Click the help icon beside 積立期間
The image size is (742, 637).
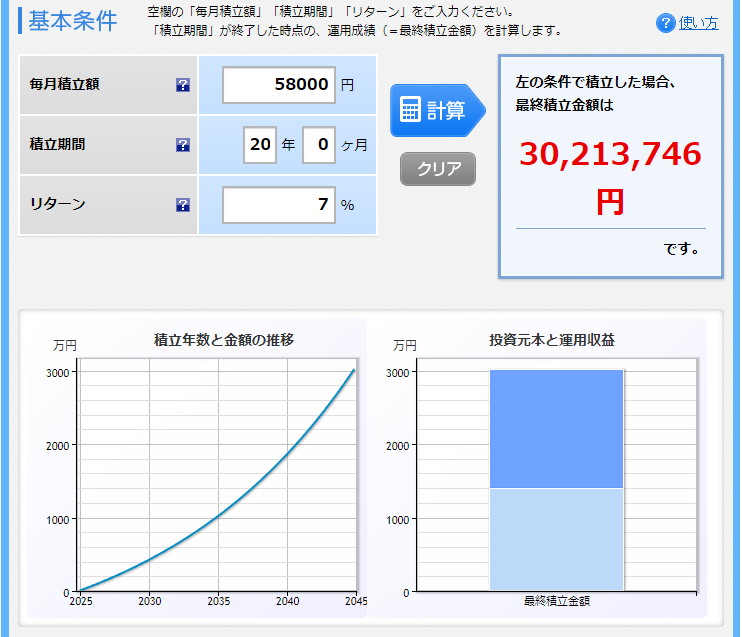click(x=183, y=145)
